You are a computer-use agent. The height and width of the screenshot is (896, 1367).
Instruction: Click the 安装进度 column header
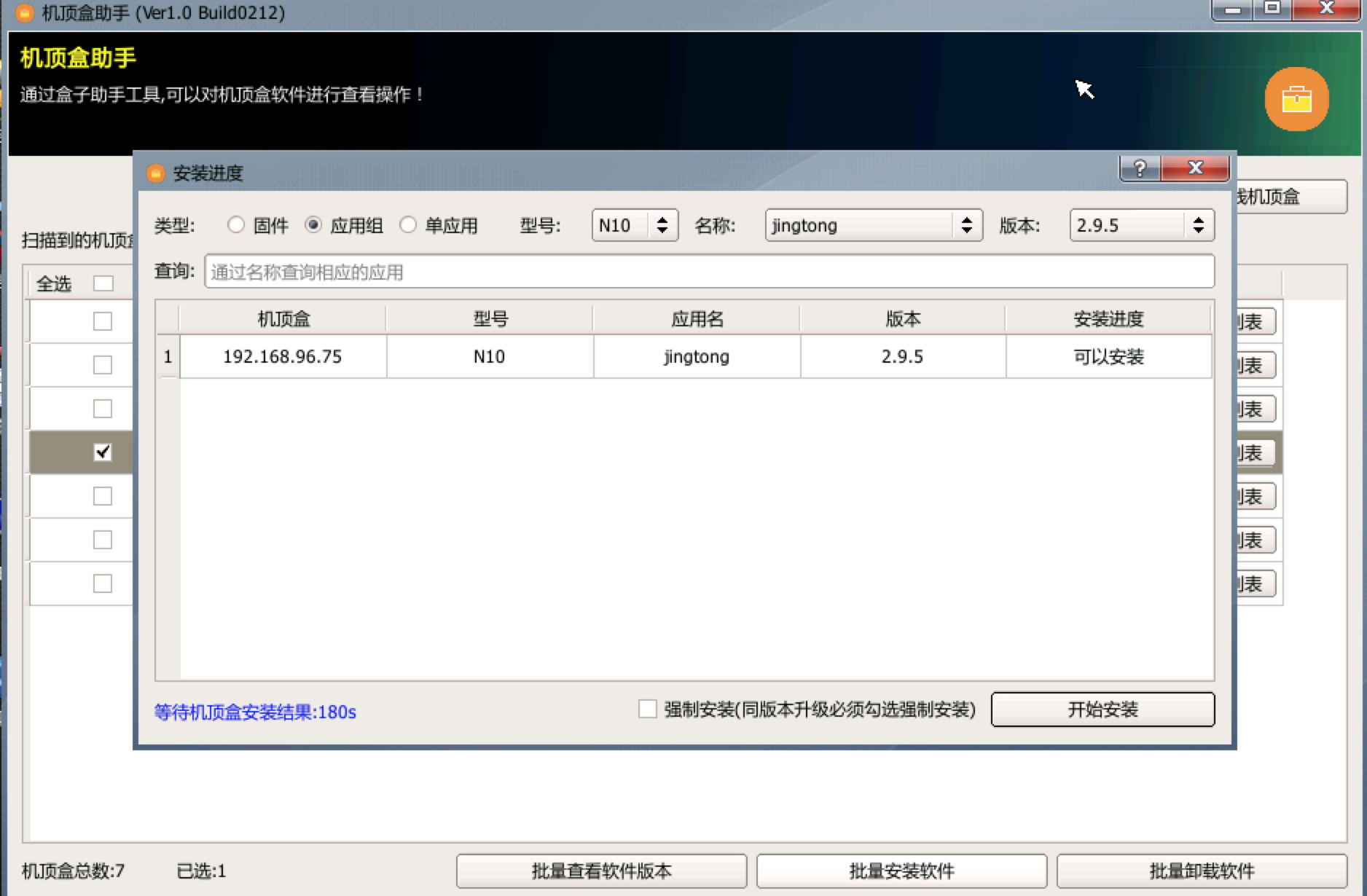(1108, 319)
